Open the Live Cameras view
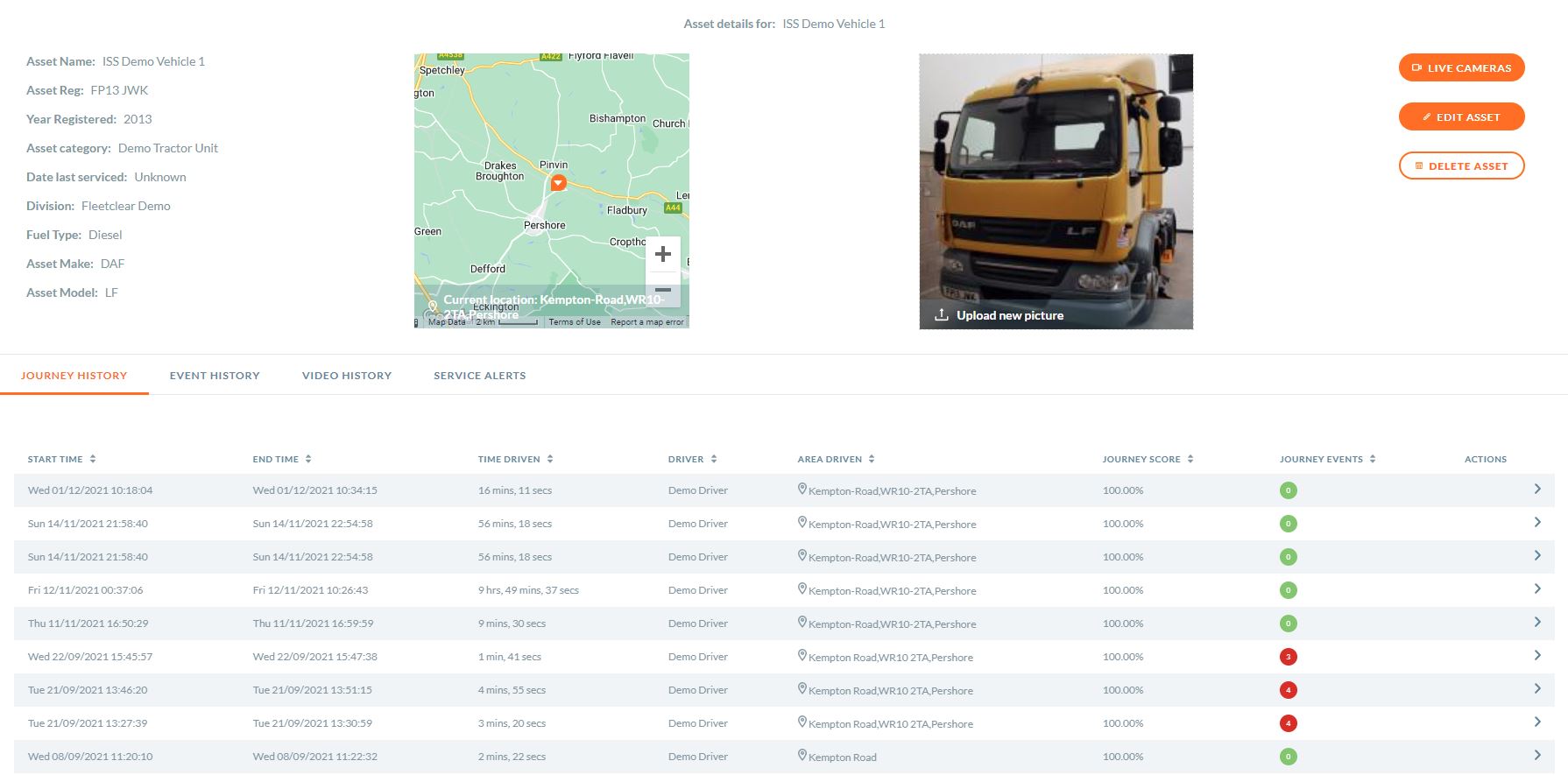This screenshot has width=1568, height=775. tap(1461, 67)
